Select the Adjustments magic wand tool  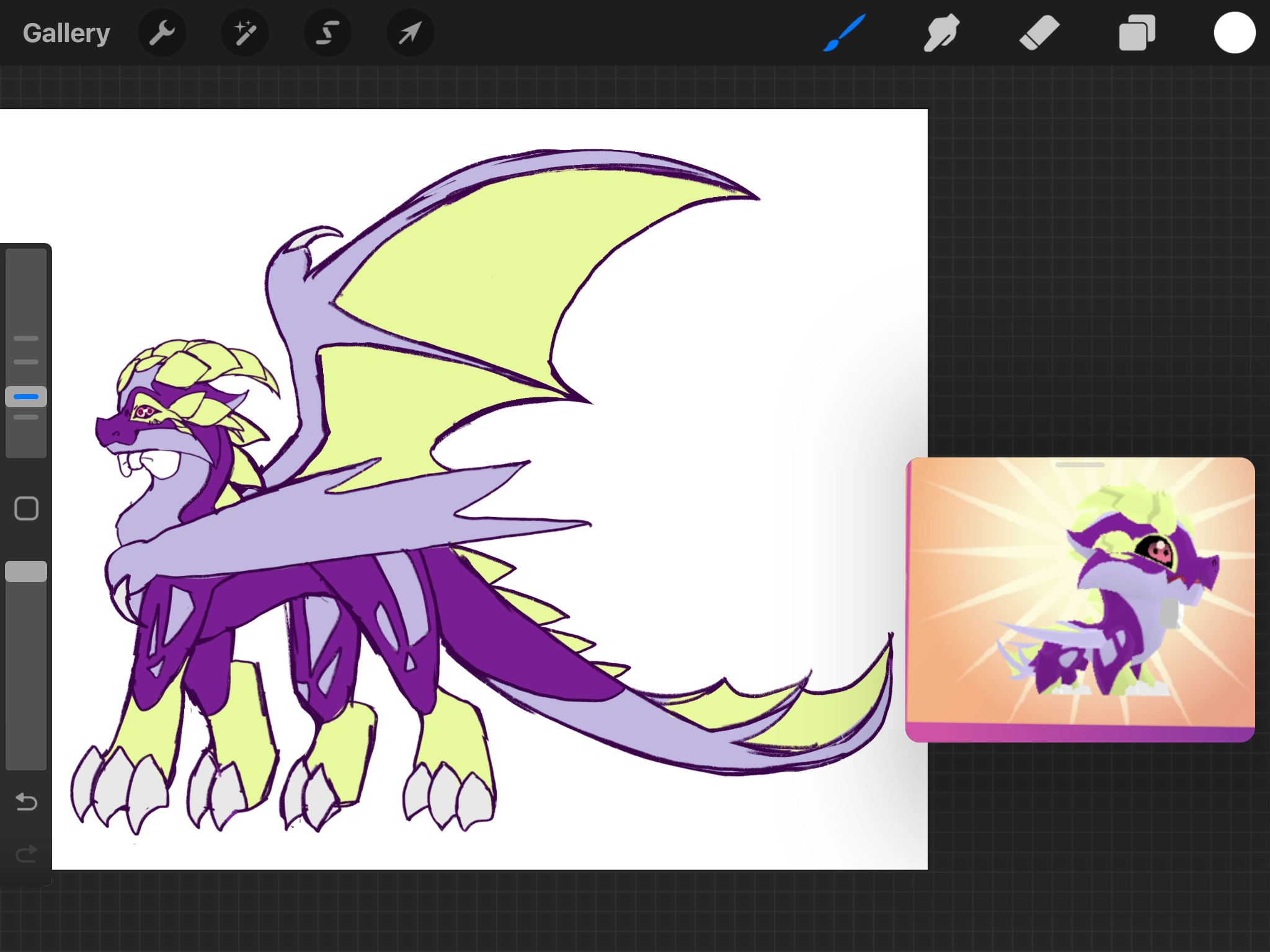[x=244, y=32]
